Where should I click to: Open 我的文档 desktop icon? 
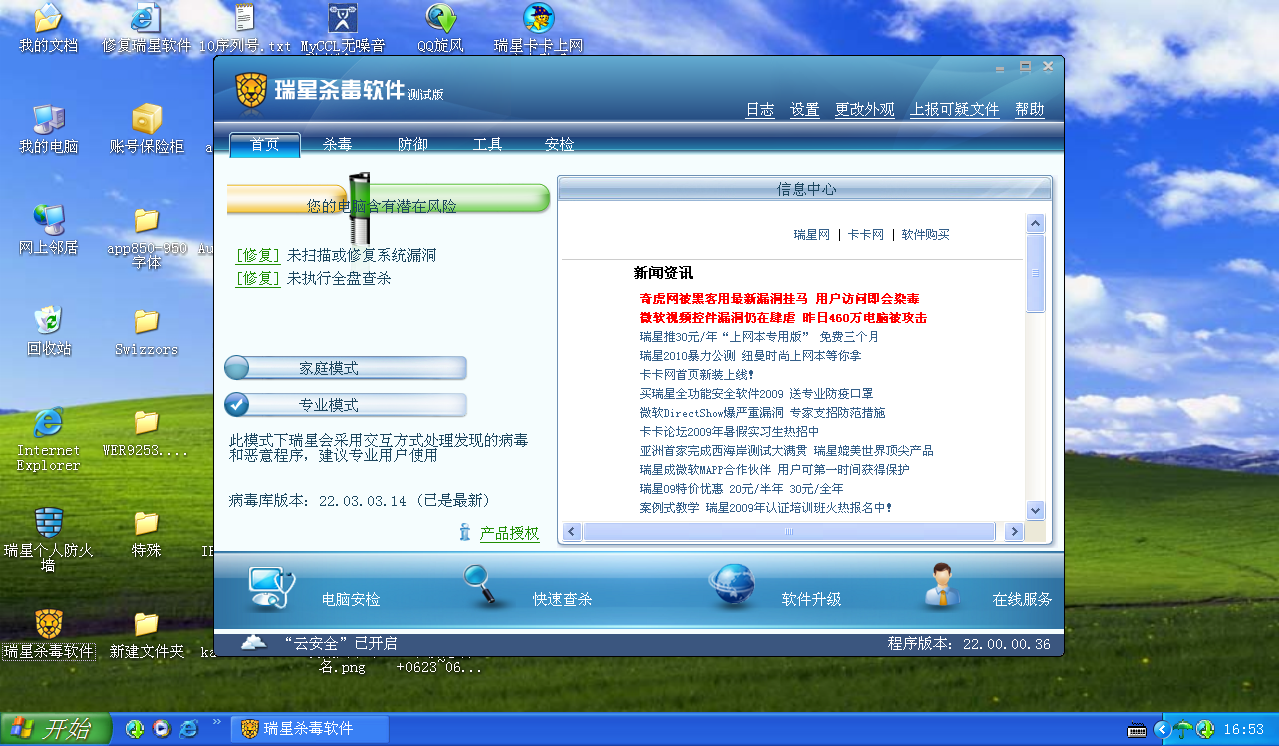(48, 18)
